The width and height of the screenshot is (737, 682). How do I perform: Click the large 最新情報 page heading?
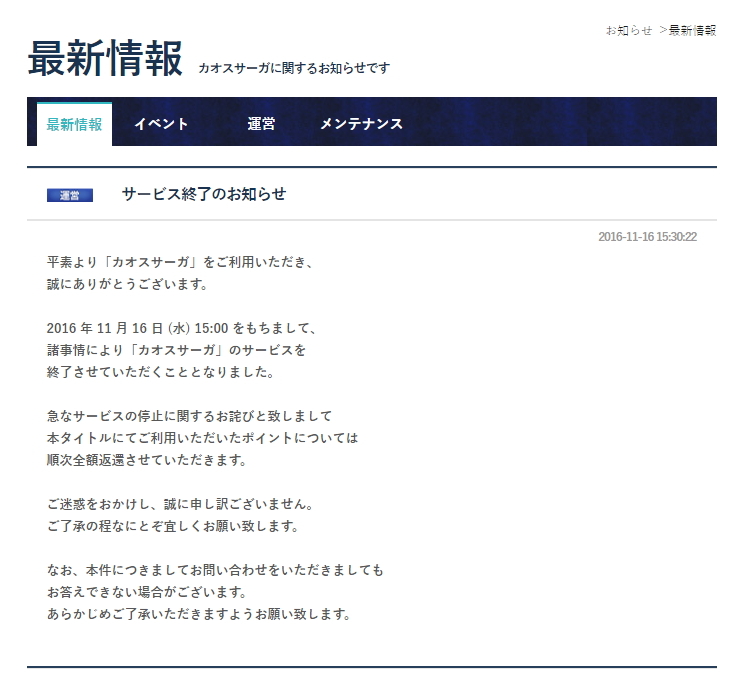click(x=105, y=60)
